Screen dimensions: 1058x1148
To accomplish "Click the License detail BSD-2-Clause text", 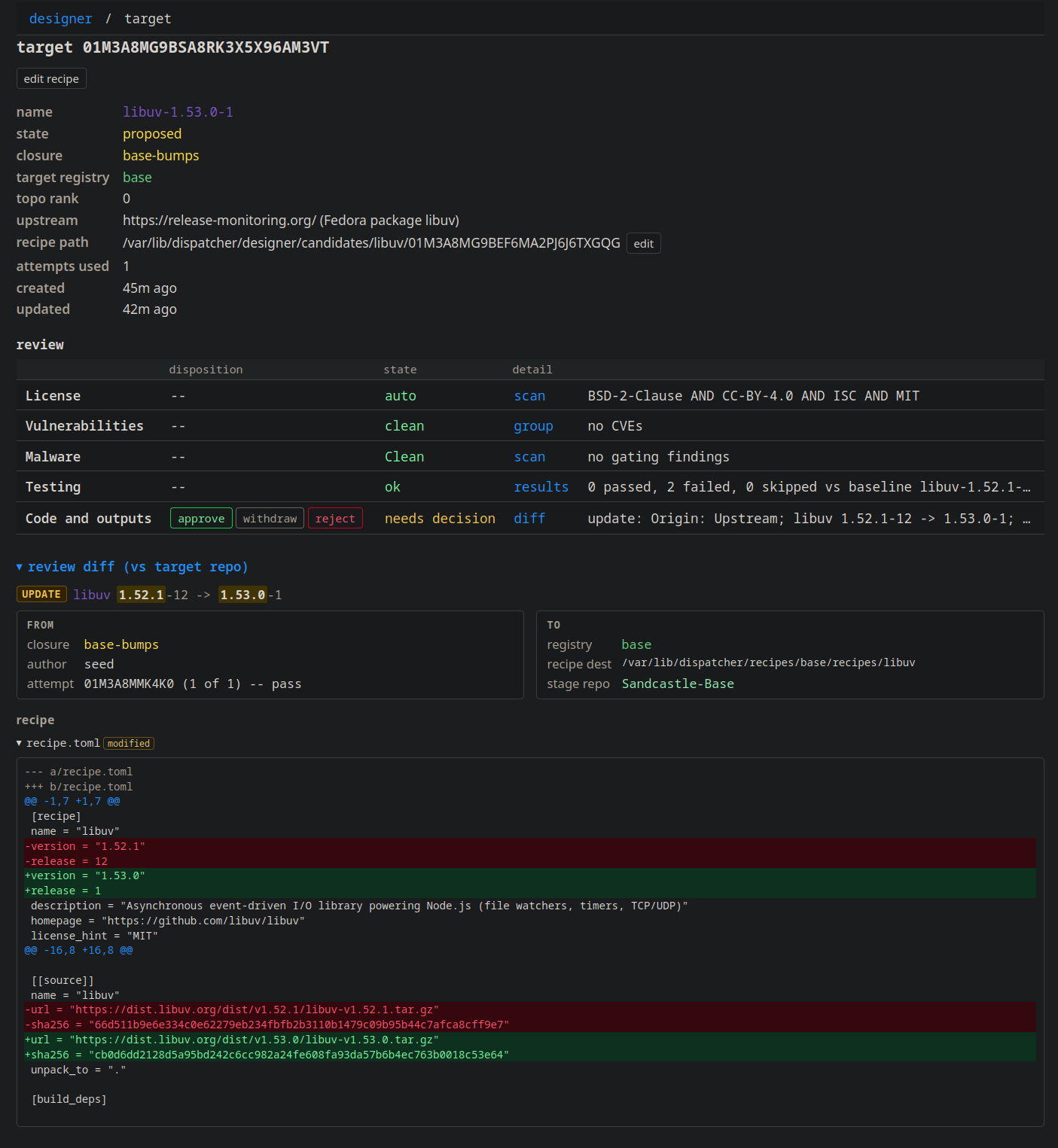I will click(x=753, y=396).
